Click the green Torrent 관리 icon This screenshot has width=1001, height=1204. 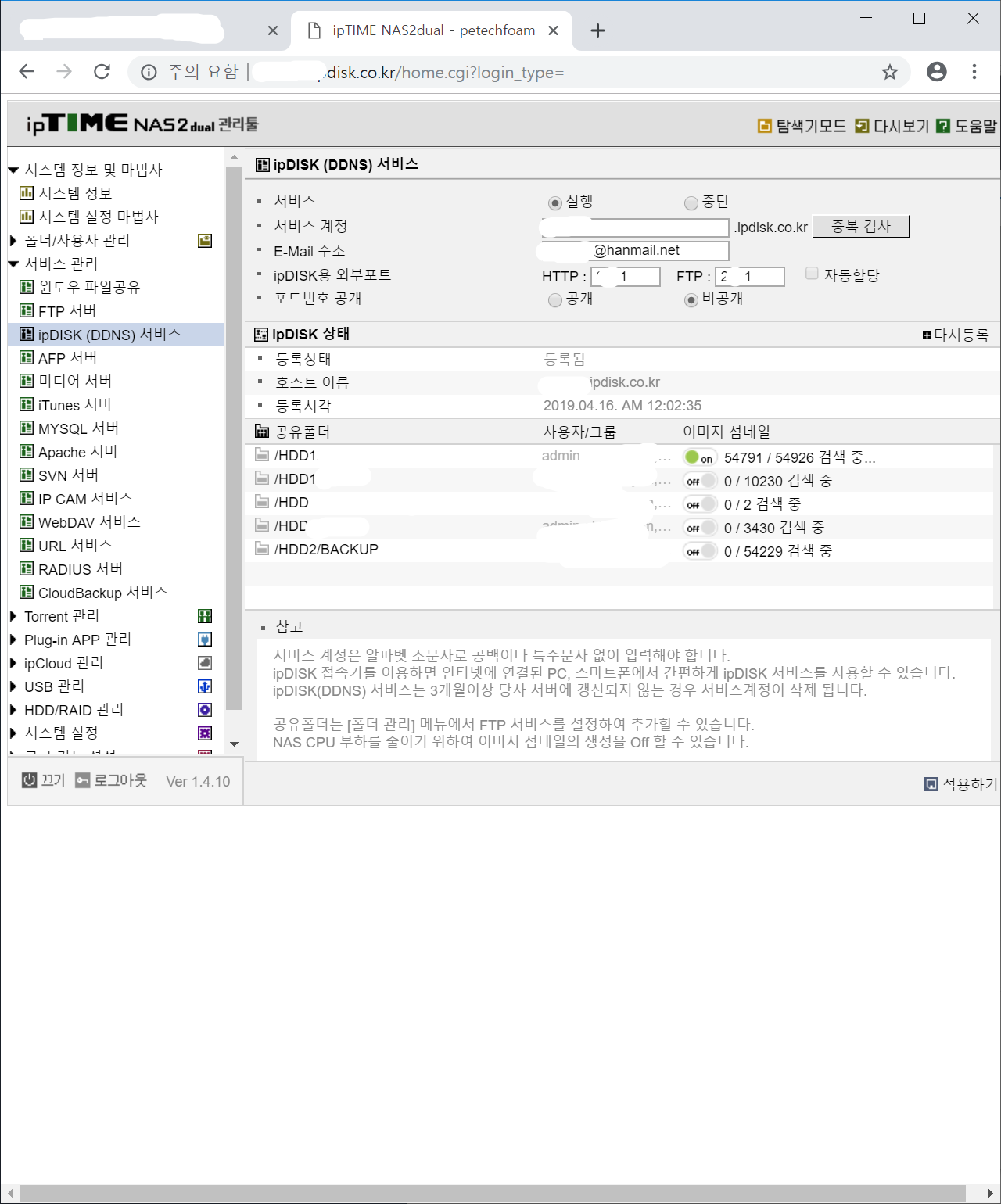[x=205, y=616]
